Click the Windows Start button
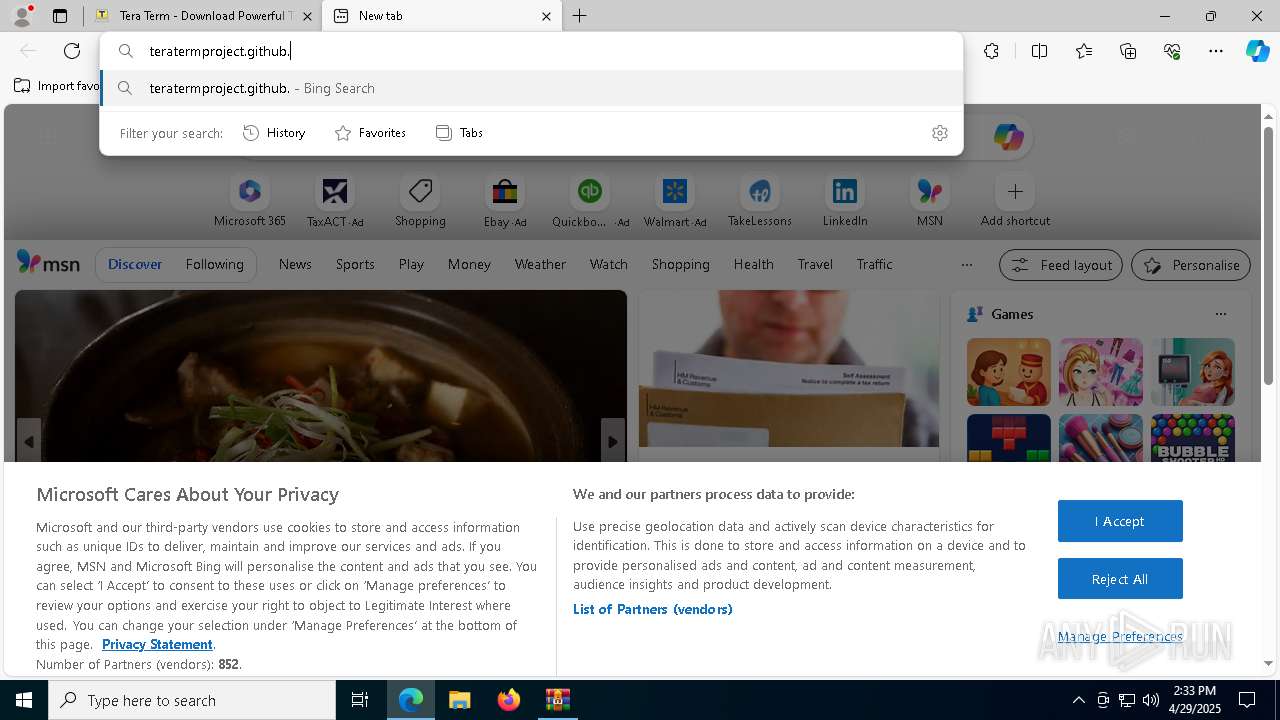Image resolution: width=1280 pixels, height=720 pixels. pyautogui.click(x=24, y=700)
